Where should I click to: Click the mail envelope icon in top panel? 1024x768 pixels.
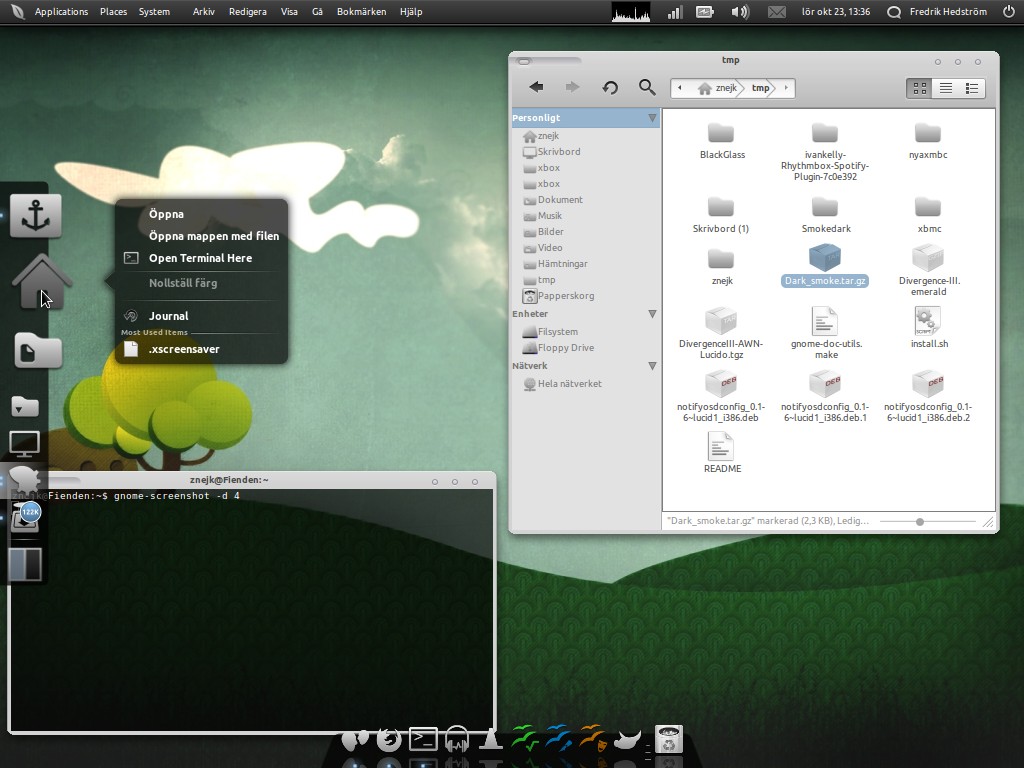pyautogui.click(x=776, y=12)
